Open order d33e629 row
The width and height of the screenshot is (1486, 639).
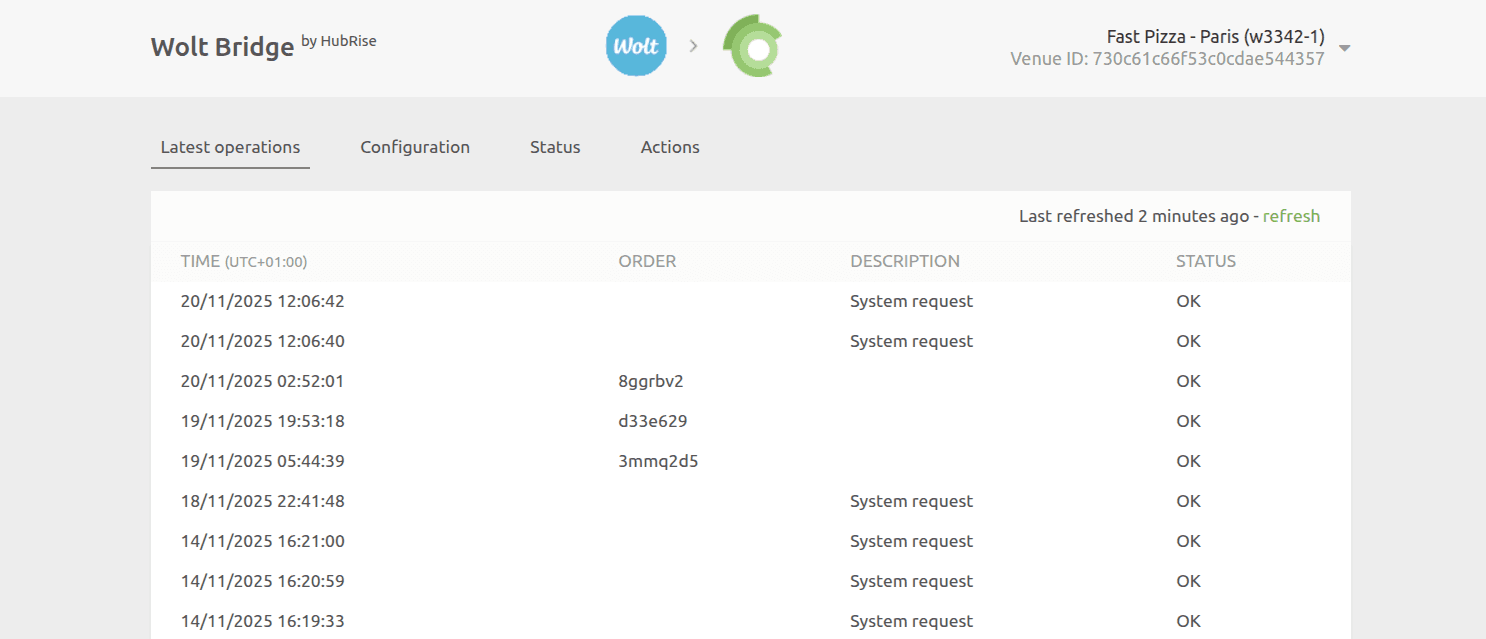pos(653,421)
